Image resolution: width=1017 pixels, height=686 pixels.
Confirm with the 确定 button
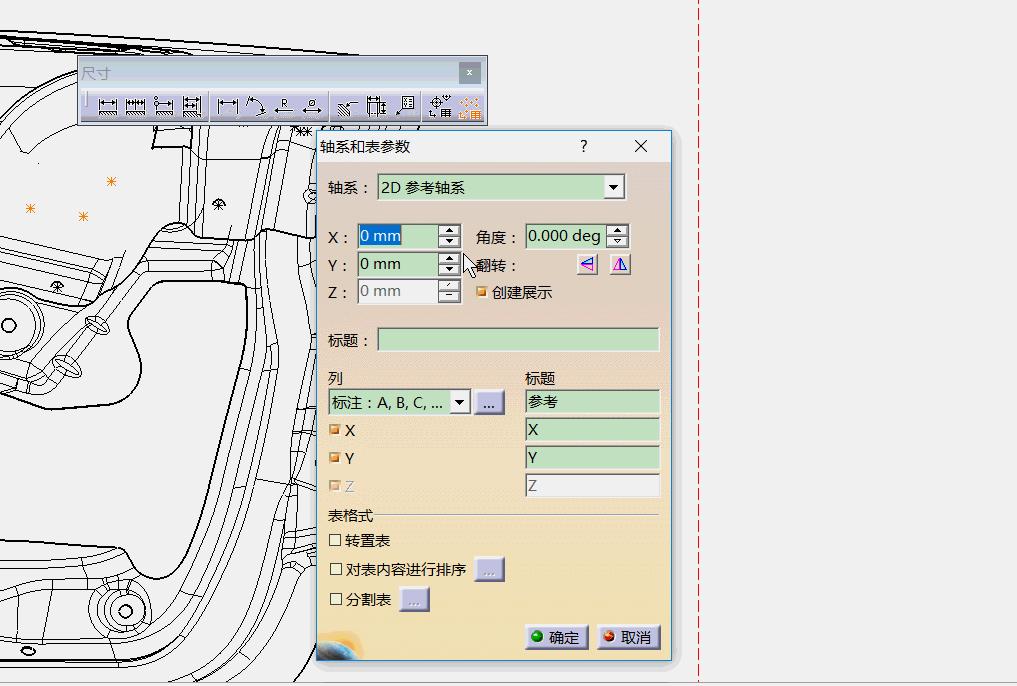coord(556,637)
